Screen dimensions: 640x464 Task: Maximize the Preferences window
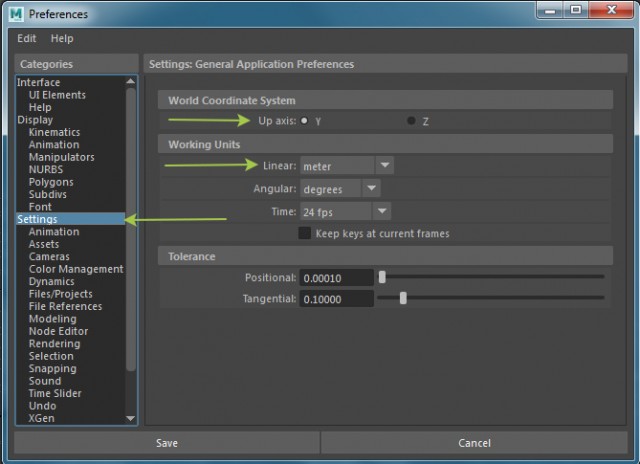[x=576, y=10]
